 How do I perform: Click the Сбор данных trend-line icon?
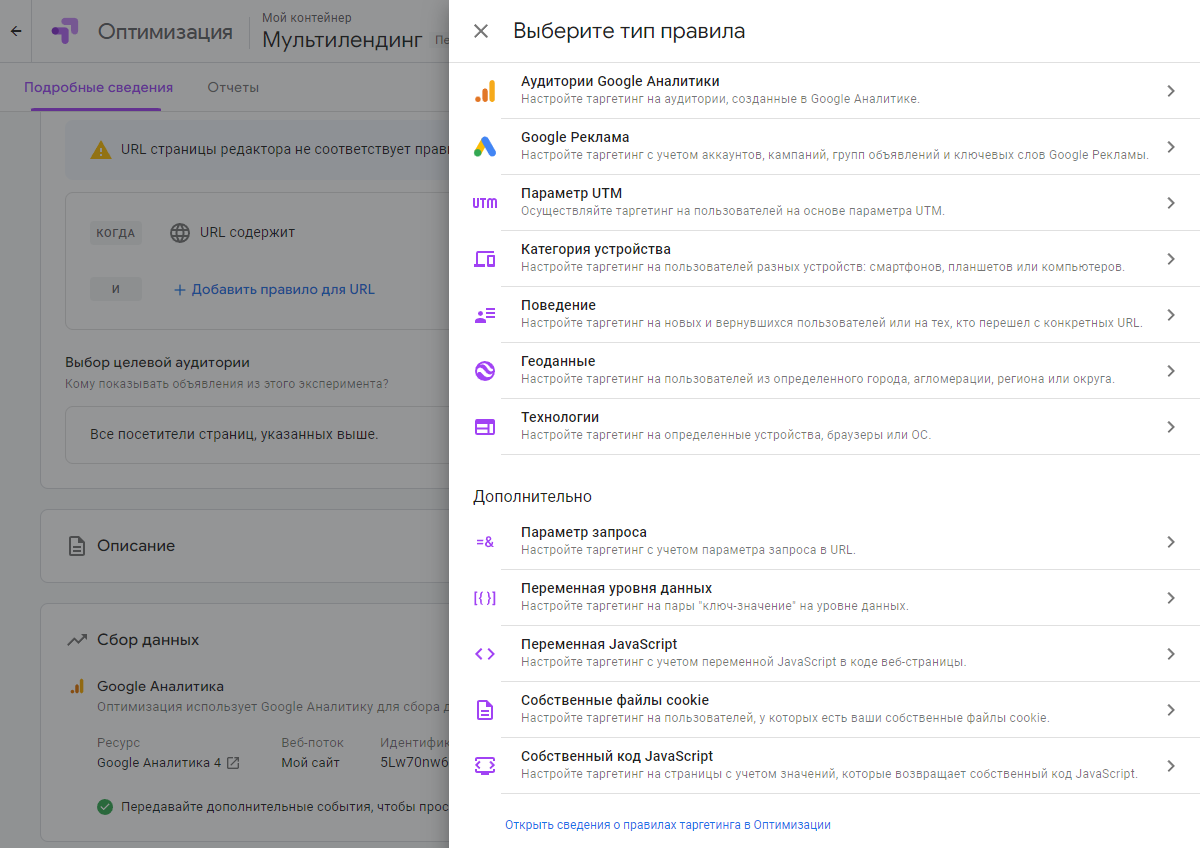(x=76, y=640)
